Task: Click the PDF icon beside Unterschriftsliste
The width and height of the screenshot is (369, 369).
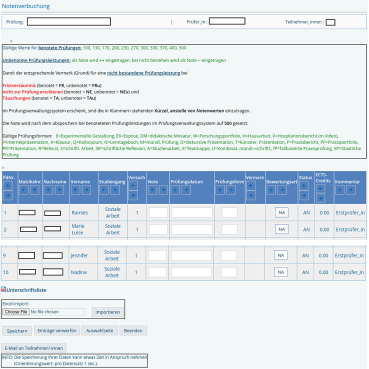Action: (4, 289)
